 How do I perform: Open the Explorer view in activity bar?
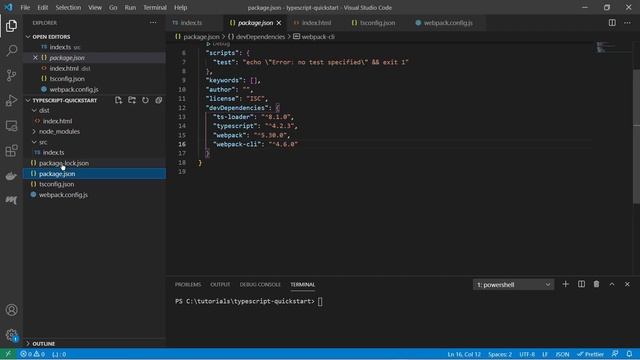(x=11, y=26)
